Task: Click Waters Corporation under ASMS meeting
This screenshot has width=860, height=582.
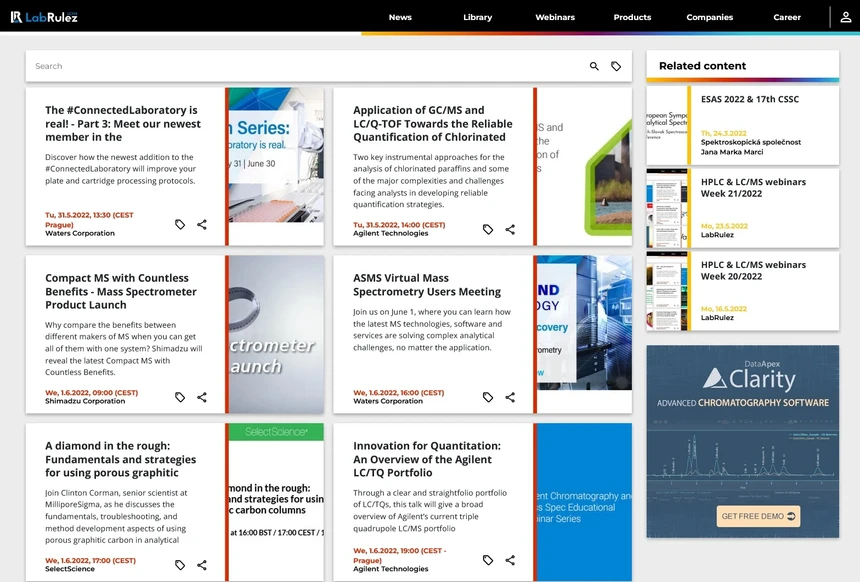Action: coord(388,401)
